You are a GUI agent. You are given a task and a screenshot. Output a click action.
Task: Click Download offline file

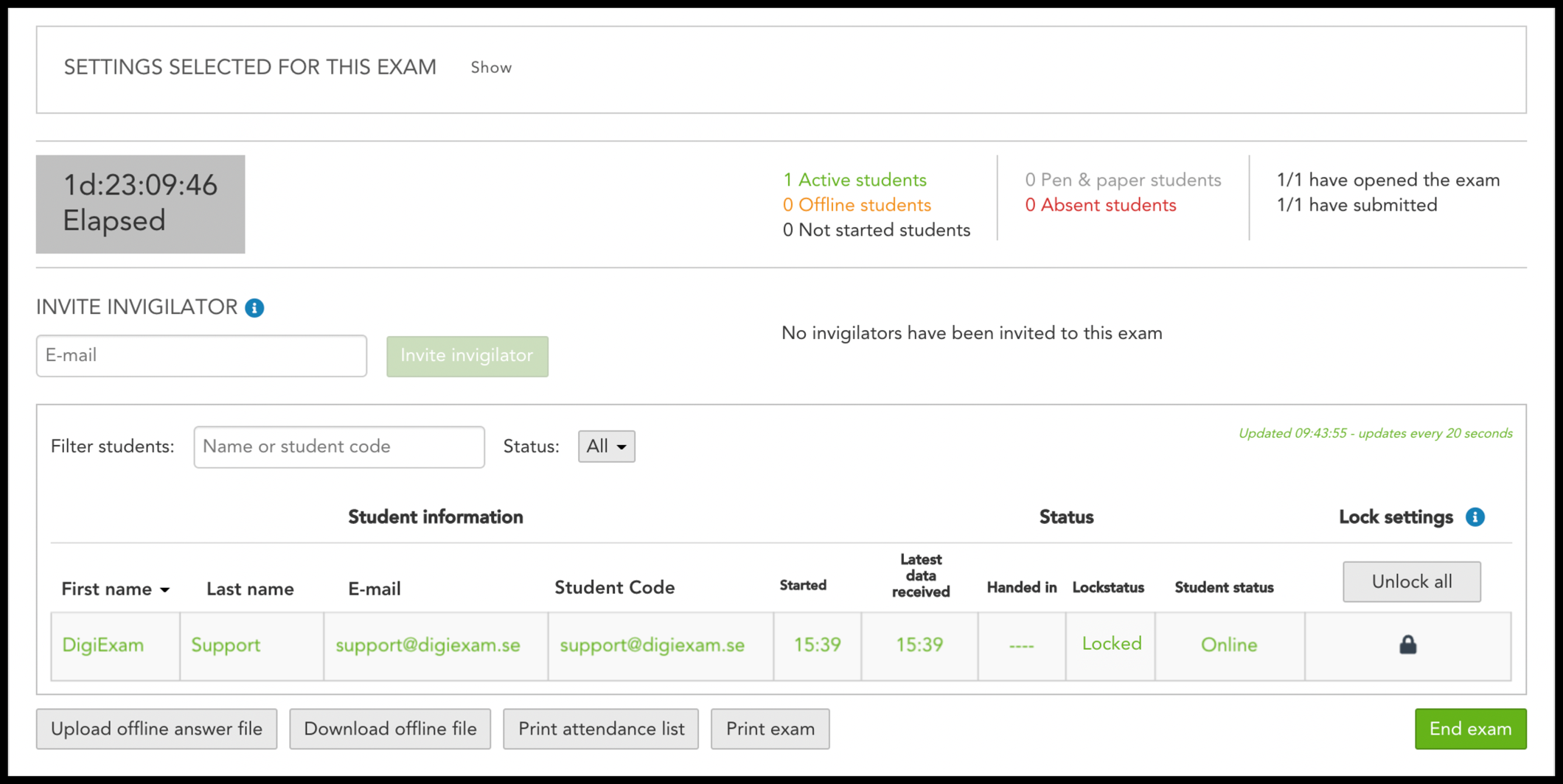(390, 729)
